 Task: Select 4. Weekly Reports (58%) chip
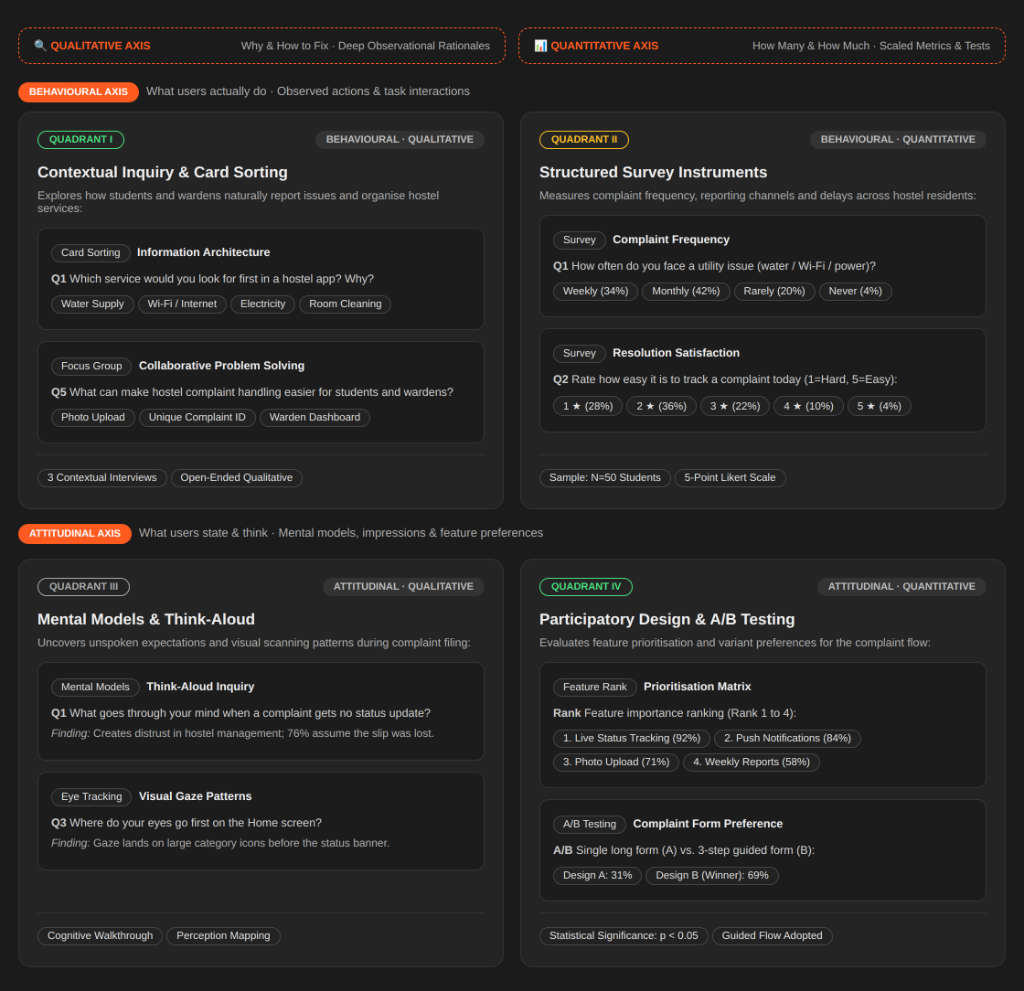point(752,762)
